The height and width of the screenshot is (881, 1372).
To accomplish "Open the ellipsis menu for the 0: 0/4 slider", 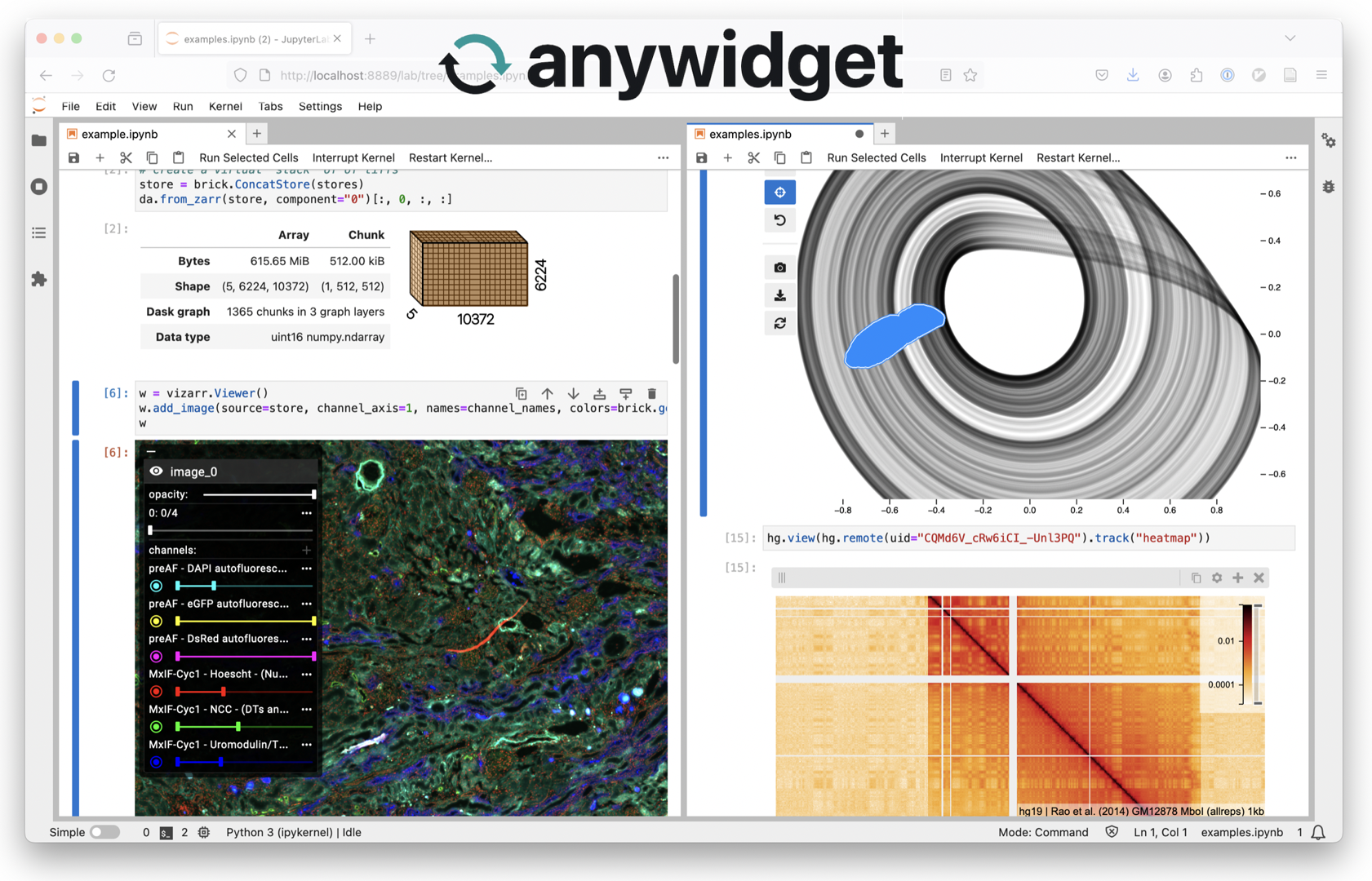I will (x=306, y=512).
